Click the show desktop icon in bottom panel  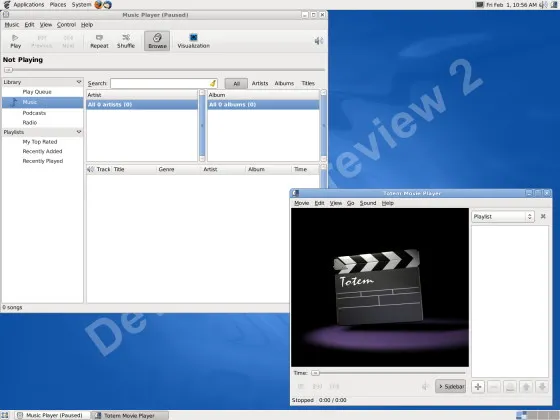[5, 415]
